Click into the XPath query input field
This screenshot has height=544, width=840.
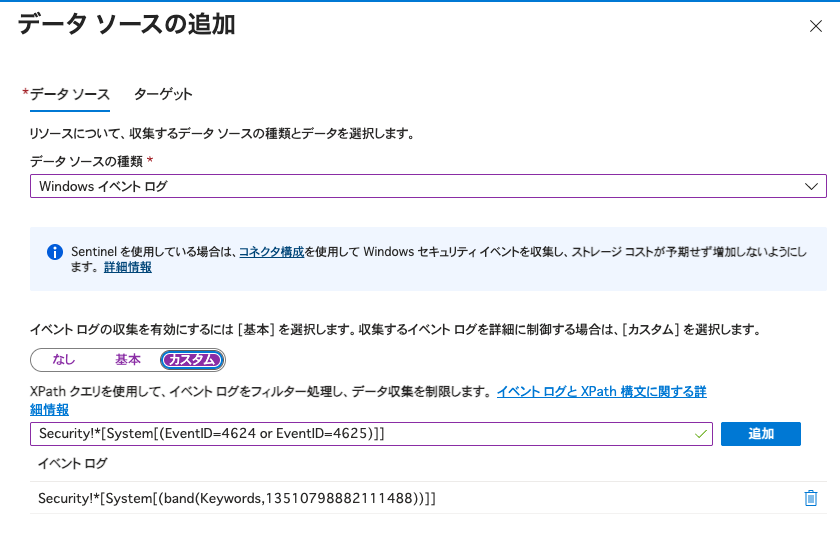(x=360, y=434)
